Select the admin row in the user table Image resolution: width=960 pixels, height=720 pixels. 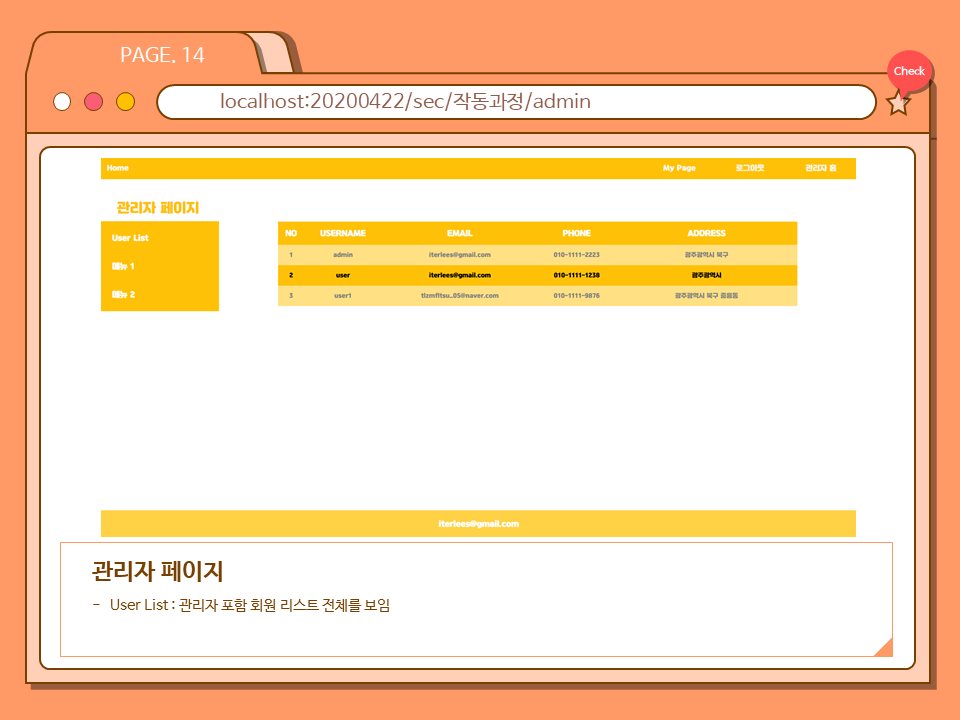(537, 255)
